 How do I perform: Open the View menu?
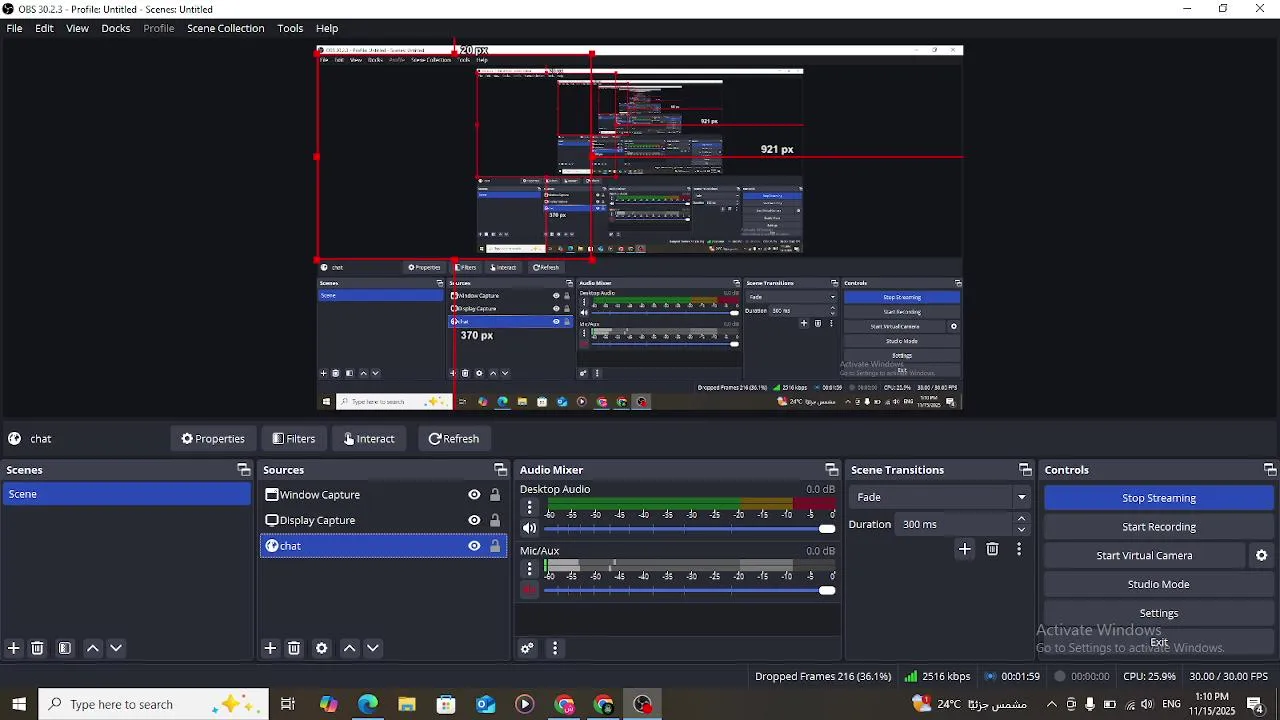77,28
